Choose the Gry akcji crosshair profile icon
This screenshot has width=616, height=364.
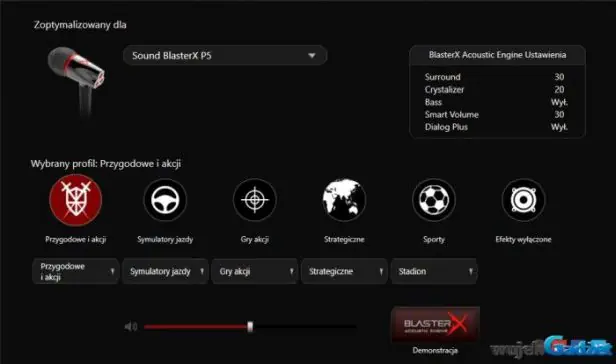point(255,200)
